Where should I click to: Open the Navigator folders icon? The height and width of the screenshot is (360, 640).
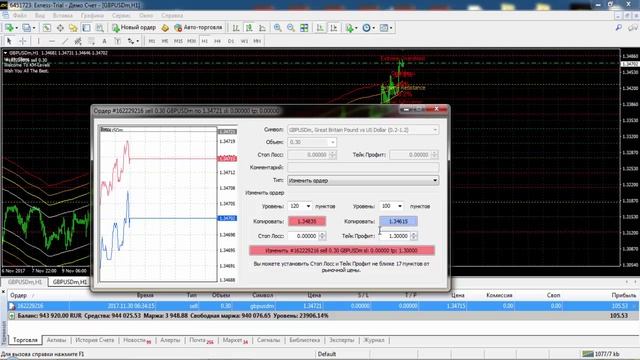click(73, 28)
